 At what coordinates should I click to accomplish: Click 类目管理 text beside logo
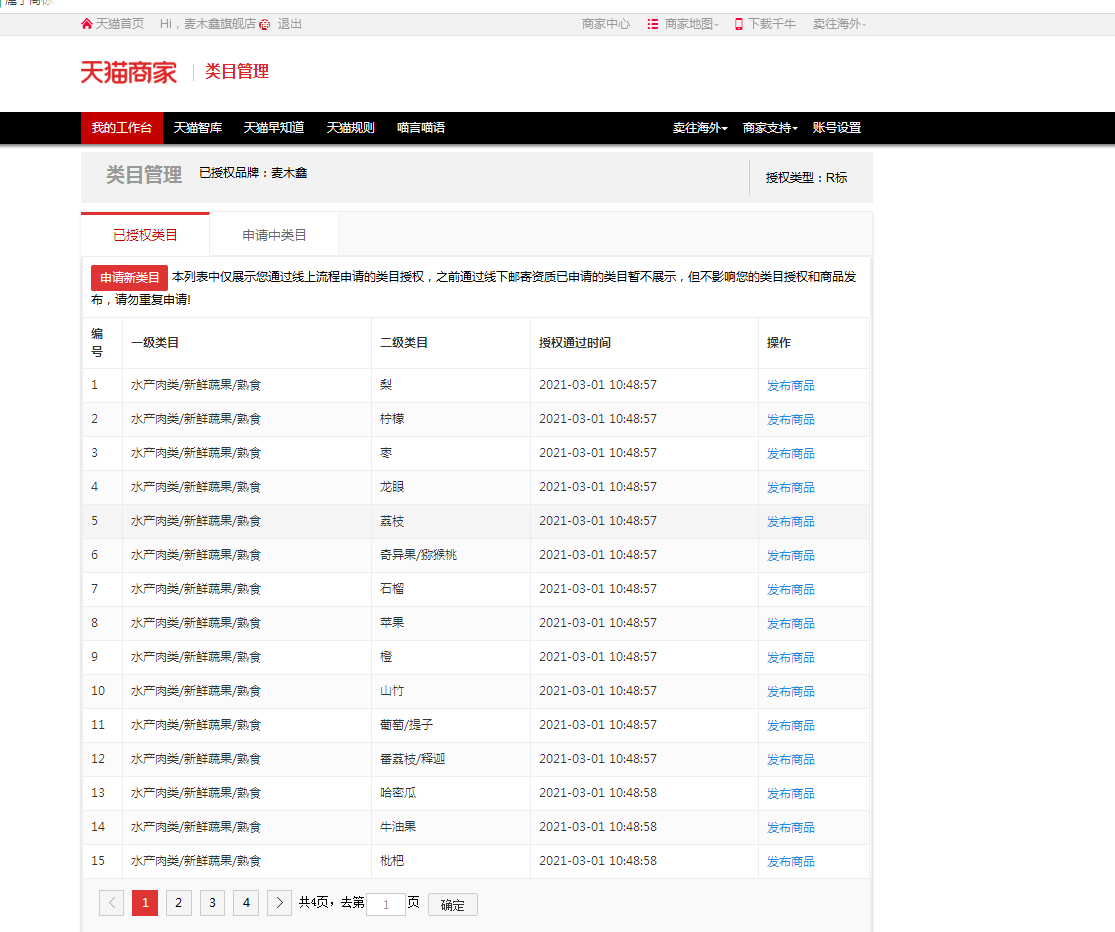click(237, 71)
